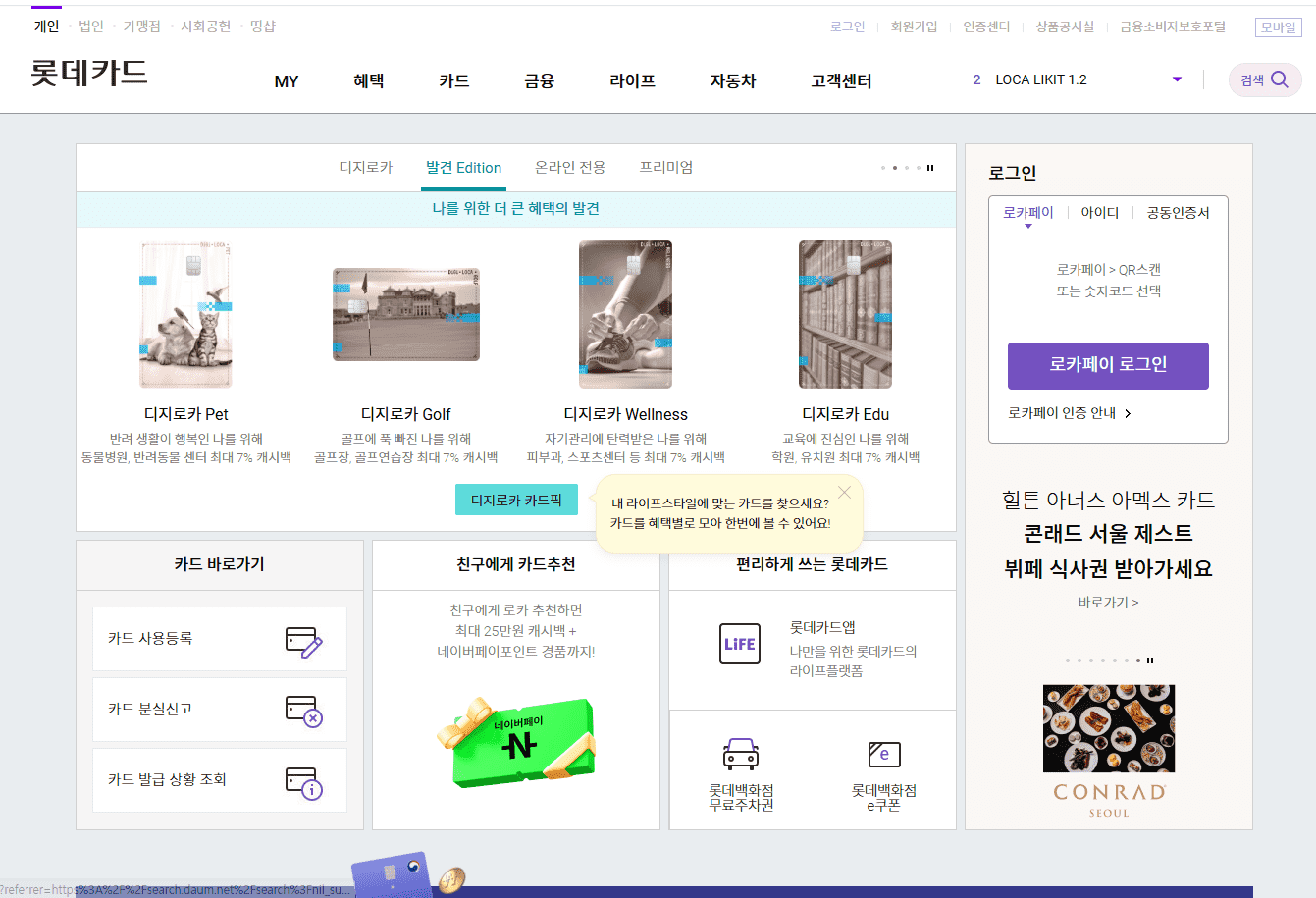Click the 롯데카드 logo
Image resolution: width=1316 pixels, height=898 pixels.
point(88,73)
